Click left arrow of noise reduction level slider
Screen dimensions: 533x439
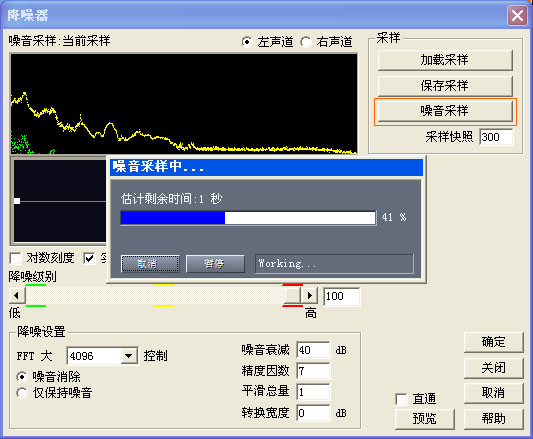(17, 296)
